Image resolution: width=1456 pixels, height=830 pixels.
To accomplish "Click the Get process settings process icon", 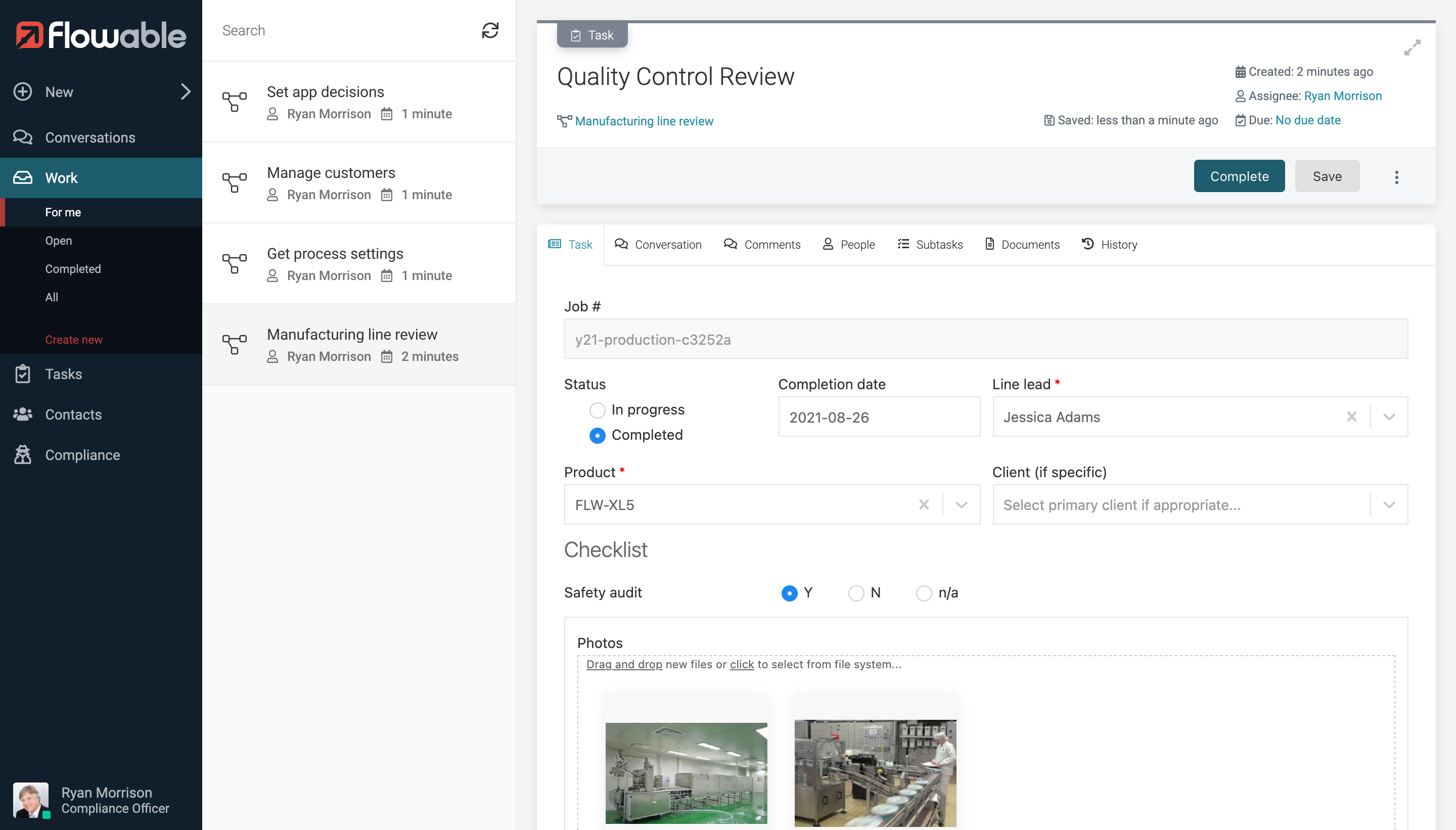I will (234, 264).
